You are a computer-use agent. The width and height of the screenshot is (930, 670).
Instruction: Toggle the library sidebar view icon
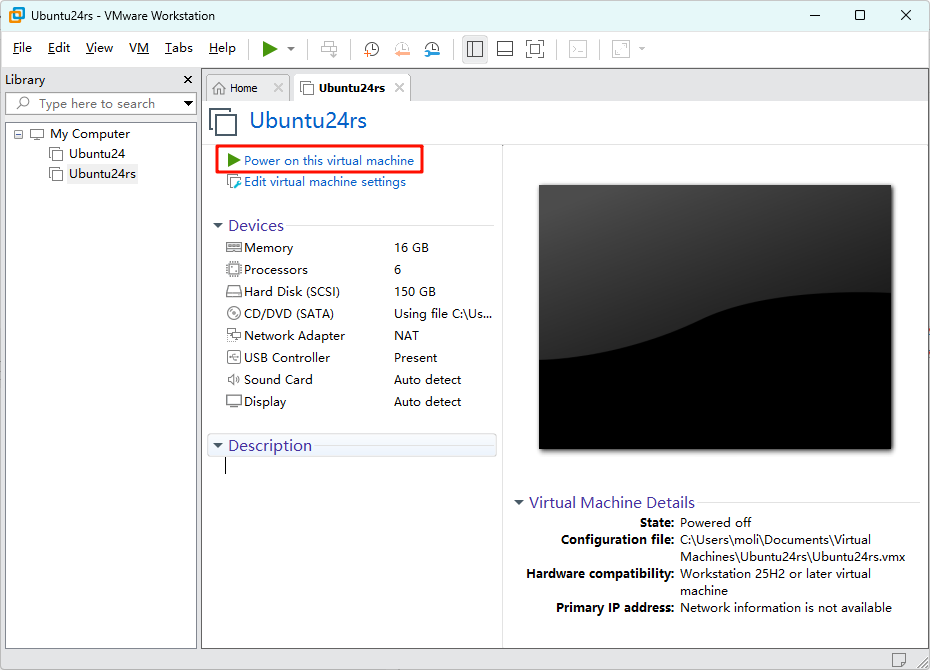[x=474, y=49]
